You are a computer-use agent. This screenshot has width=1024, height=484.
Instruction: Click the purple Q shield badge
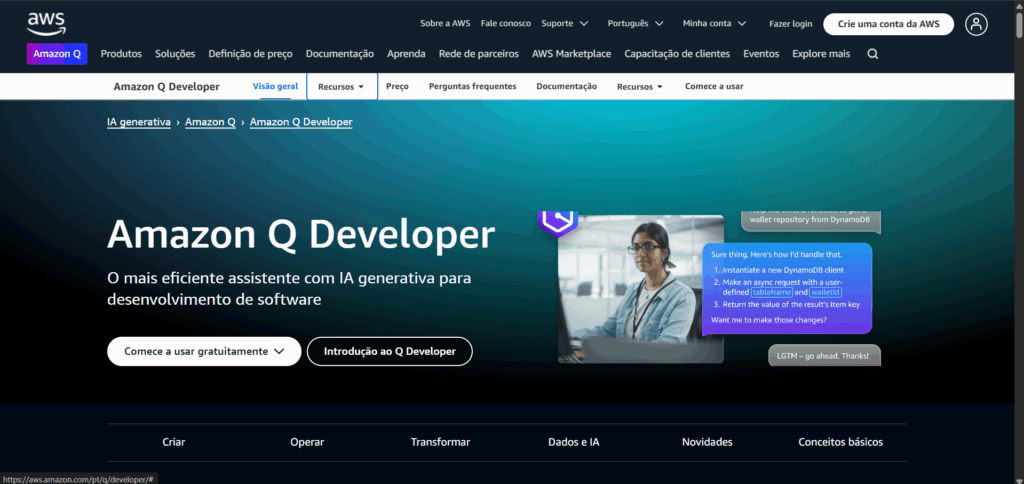(x=558, y=221)
